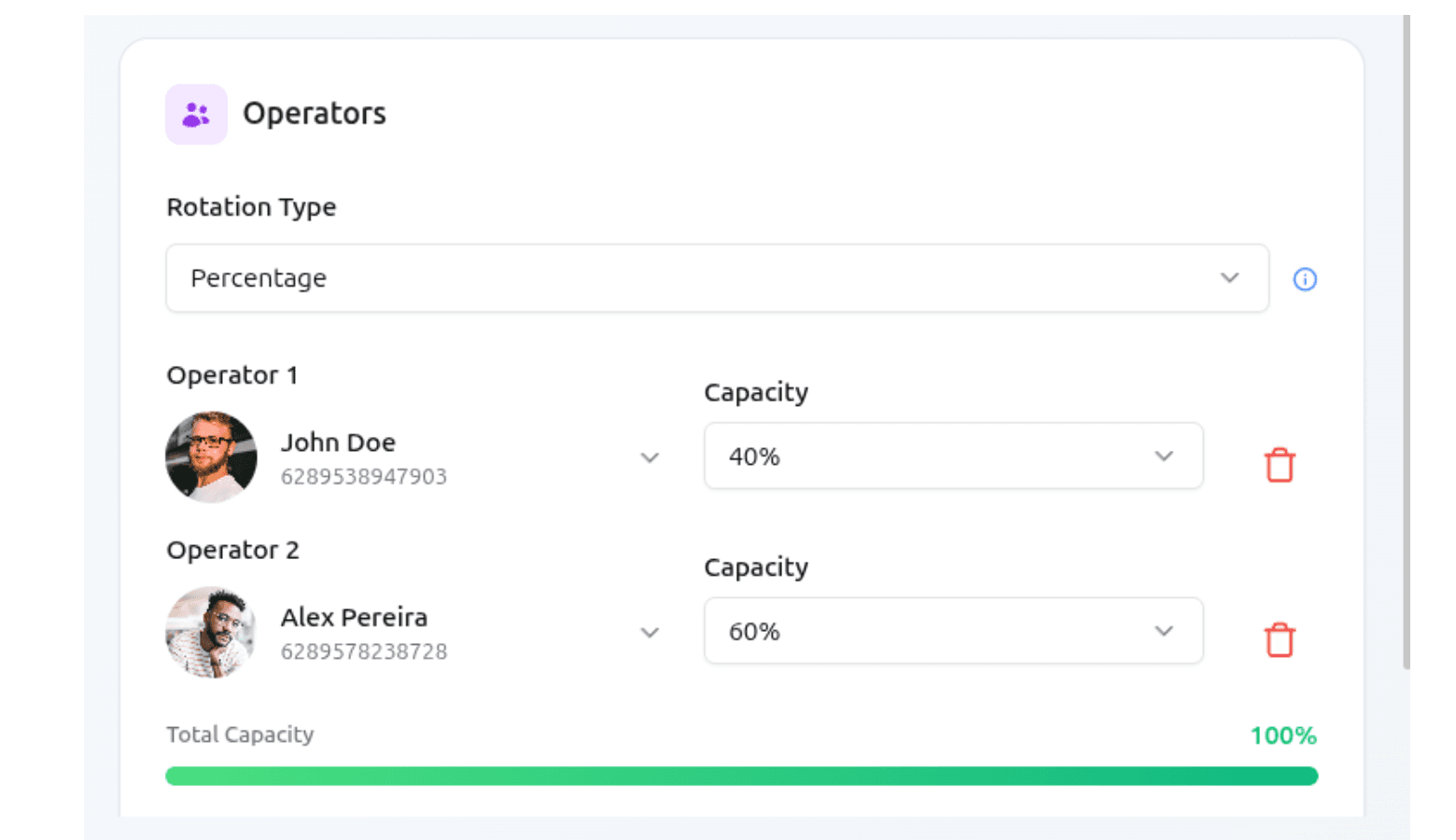Open the 60% capacity dropdown
1456x840 pixels.
click(x=953, y=631)
